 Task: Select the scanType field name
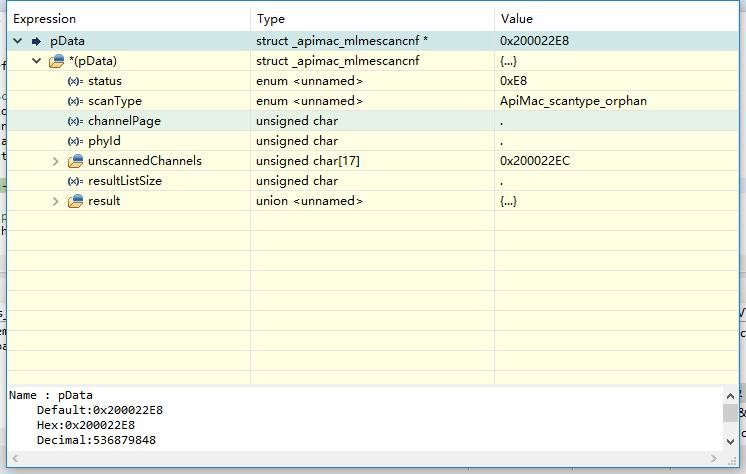click(x=115, y=101)
